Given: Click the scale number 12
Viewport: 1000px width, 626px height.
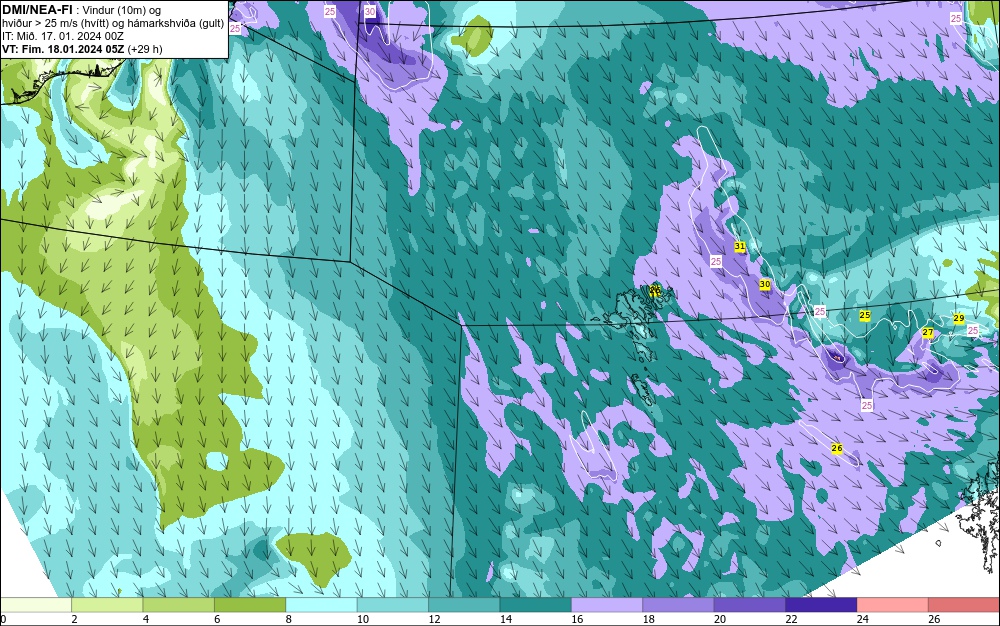Looking at the screenshot, I should coord(434,619).
